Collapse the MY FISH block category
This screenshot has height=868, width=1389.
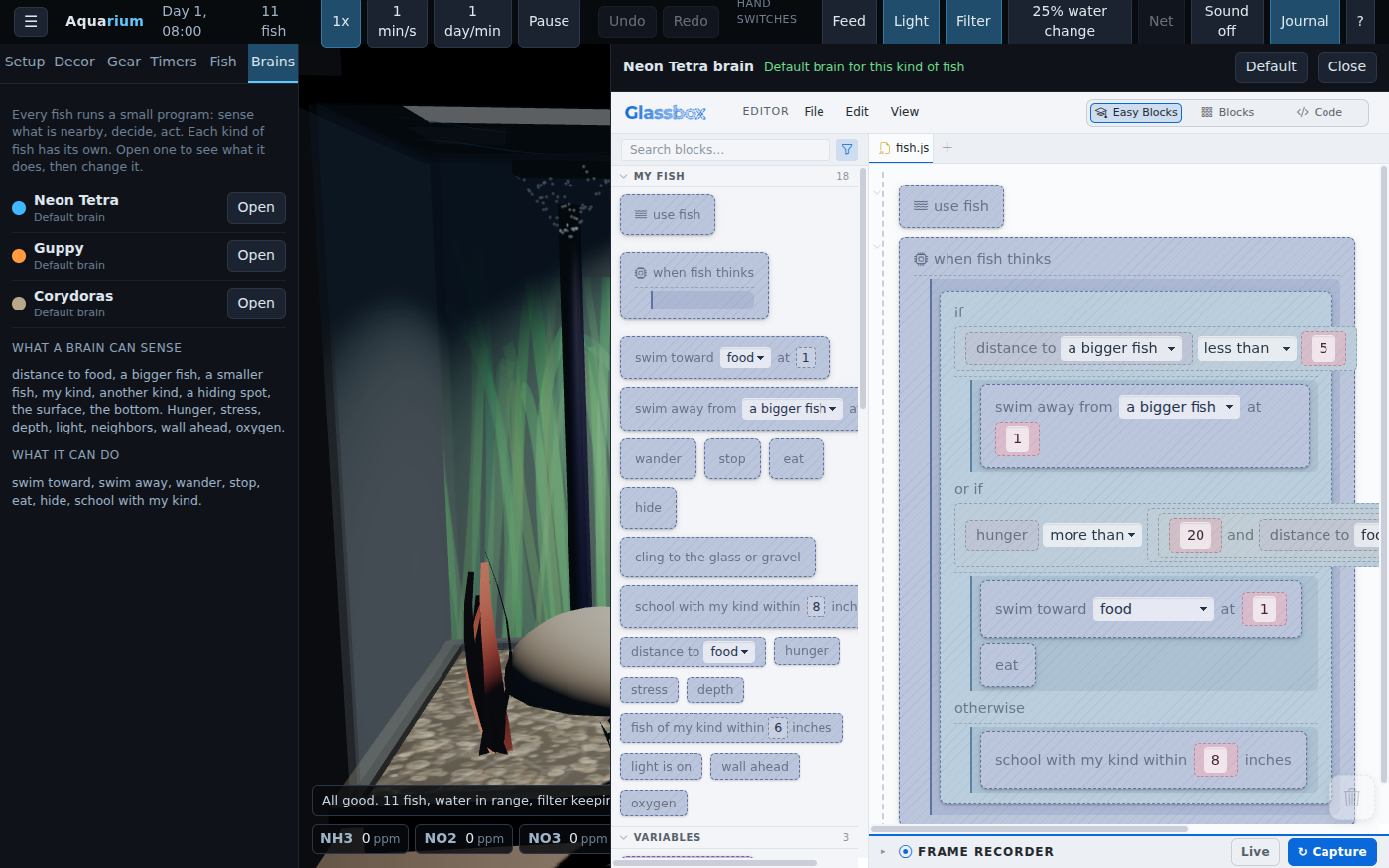[x=734, y=176]
